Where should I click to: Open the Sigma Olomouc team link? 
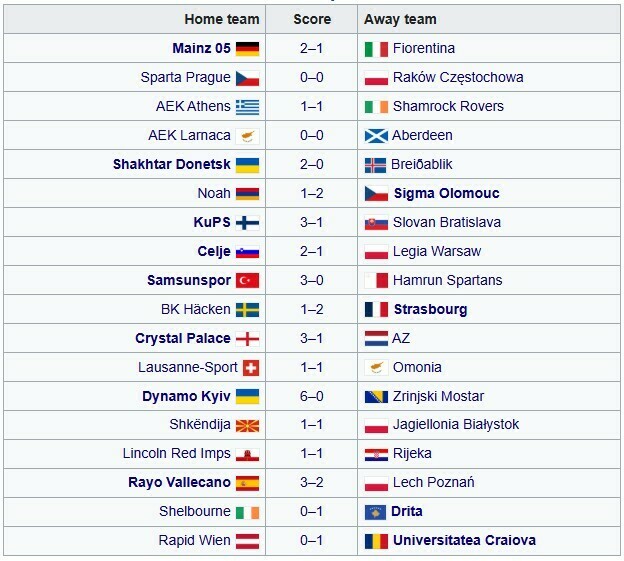point(446,193)
